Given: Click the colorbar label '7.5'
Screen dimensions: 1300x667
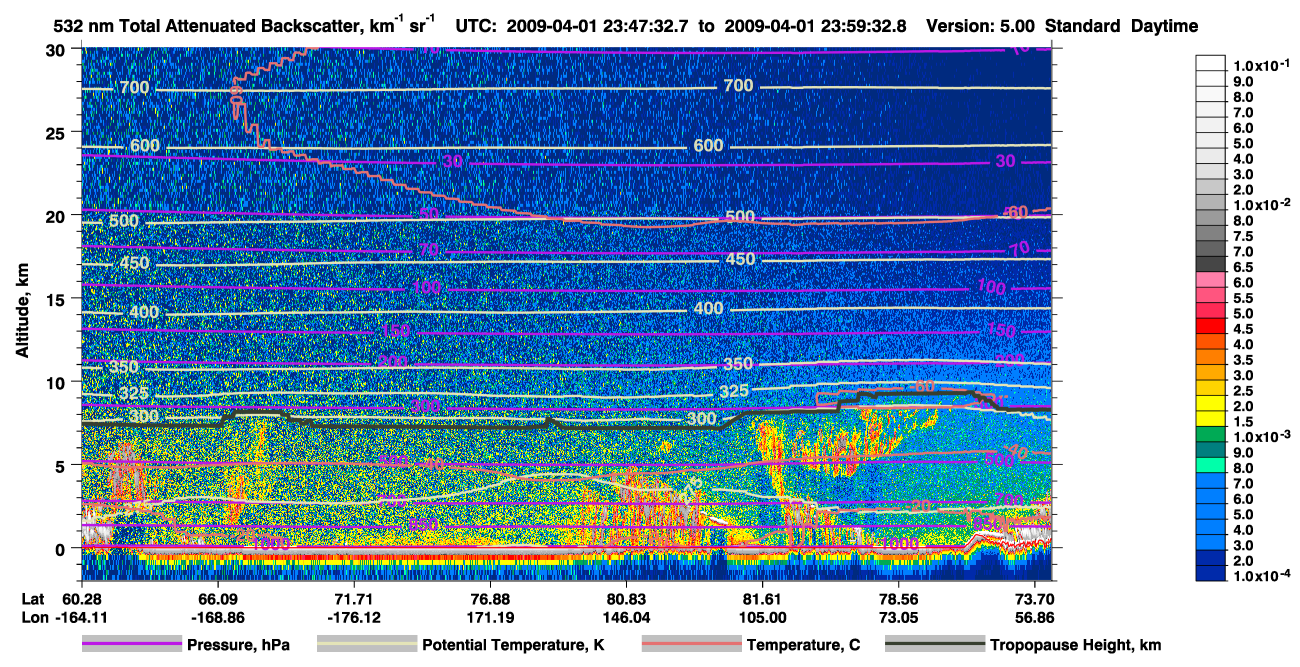Looking at the screenshot, I should click(1243, 236).
